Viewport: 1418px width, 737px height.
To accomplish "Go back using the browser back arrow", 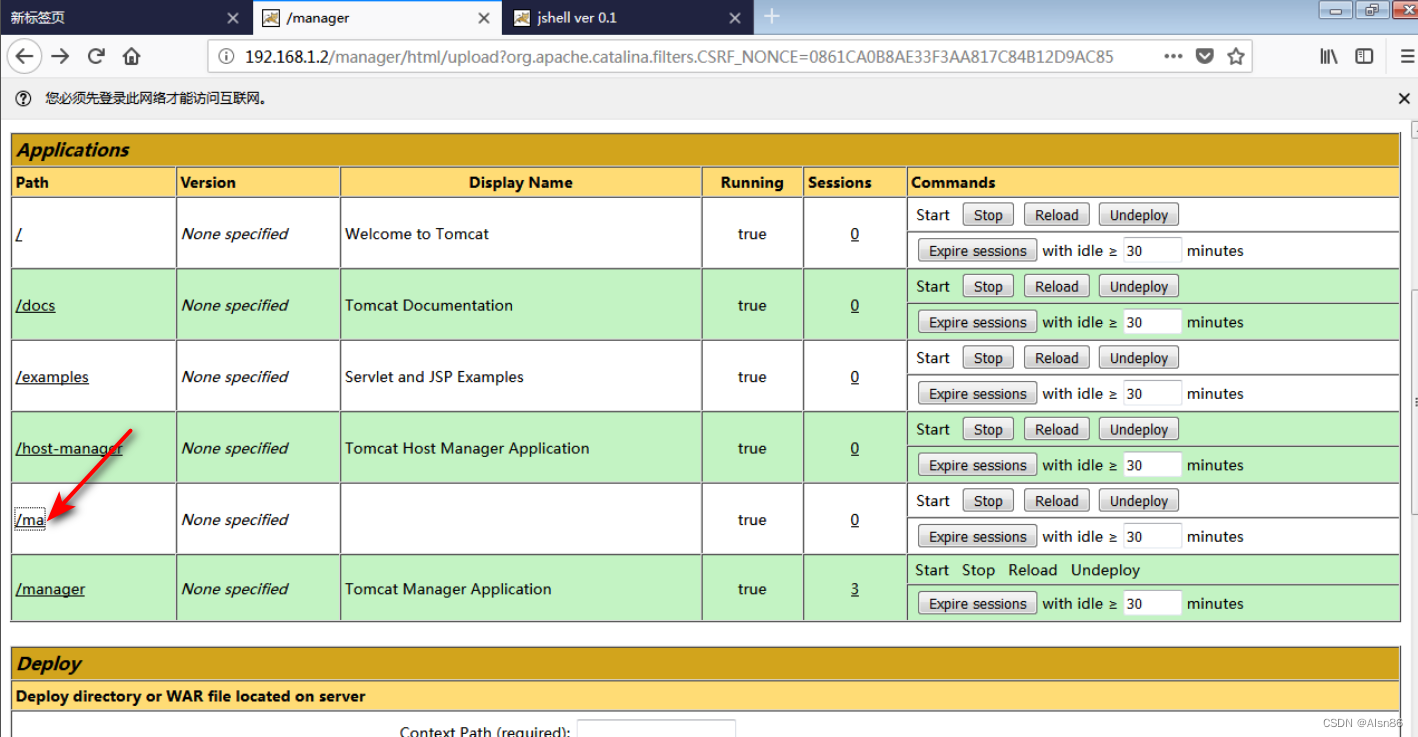I will click(24, 56).
